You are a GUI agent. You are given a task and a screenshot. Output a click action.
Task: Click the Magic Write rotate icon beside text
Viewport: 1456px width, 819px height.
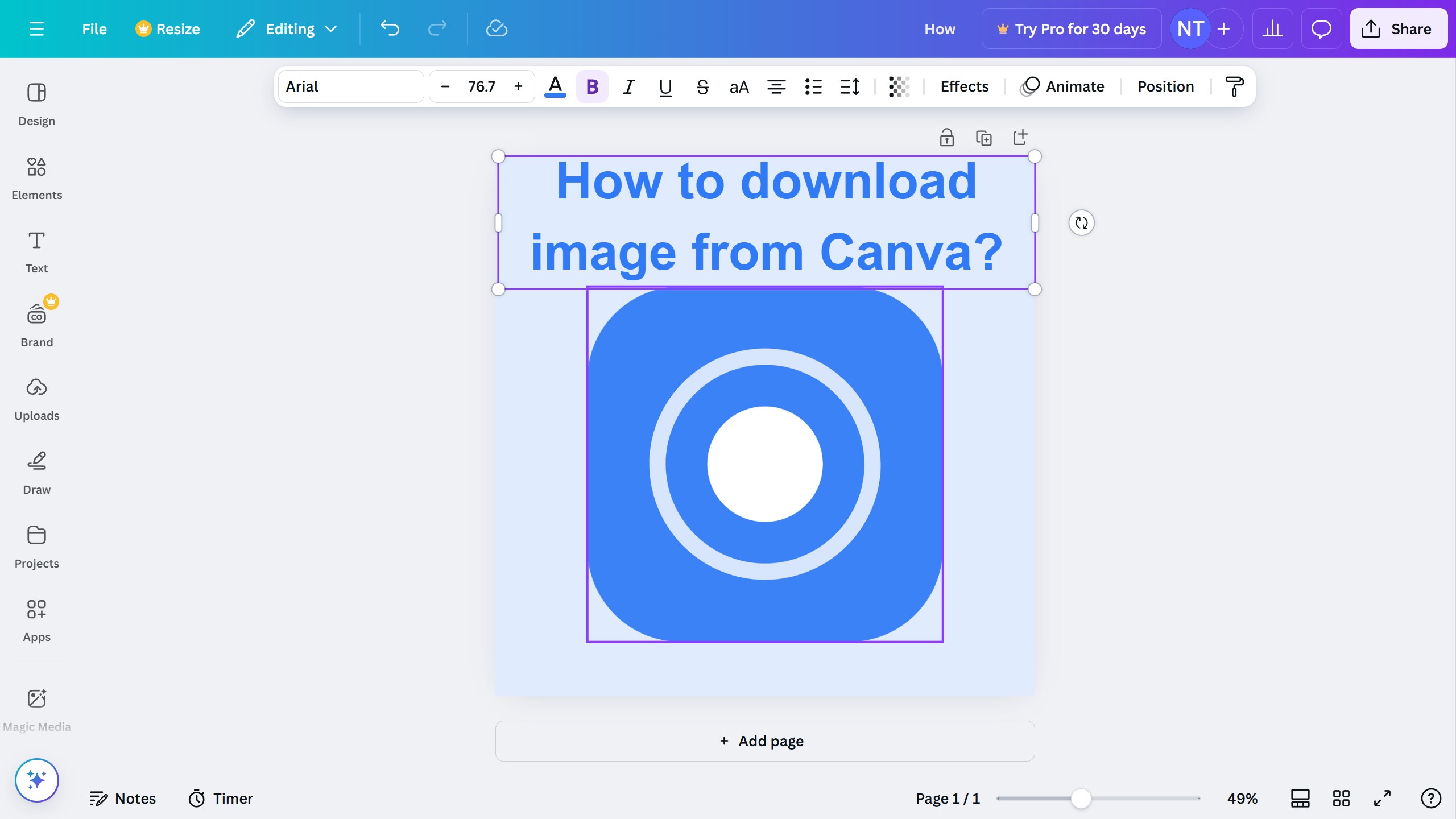pyautogui.click(x=1081, y=223)
